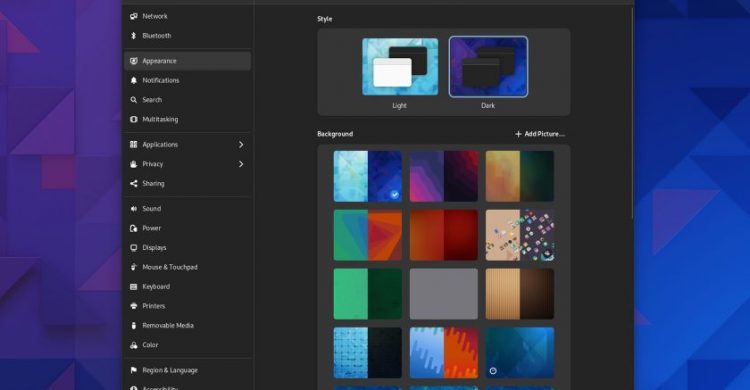Click the Keyboard icon
This screenshot has height=390, width=750.
133,287
